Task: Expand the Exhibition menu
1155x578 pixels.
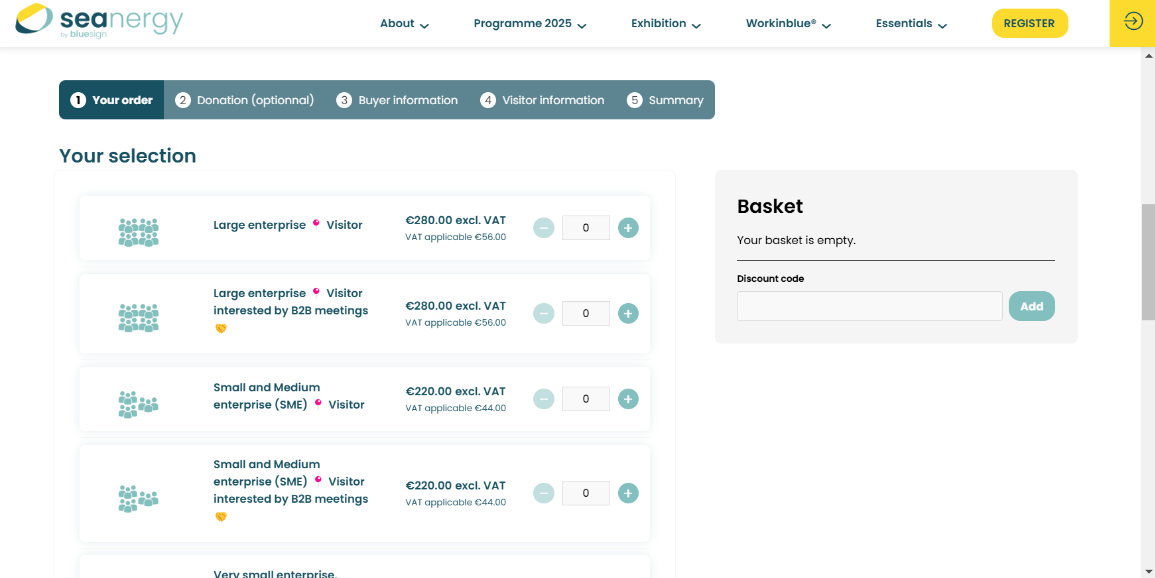Action: pyautogui.click(x=666, y=24)
